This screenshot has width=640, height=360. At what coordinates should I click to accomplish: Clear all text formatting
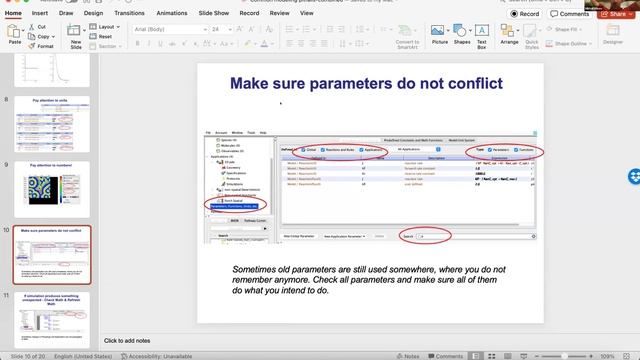(x=269, y=29)
